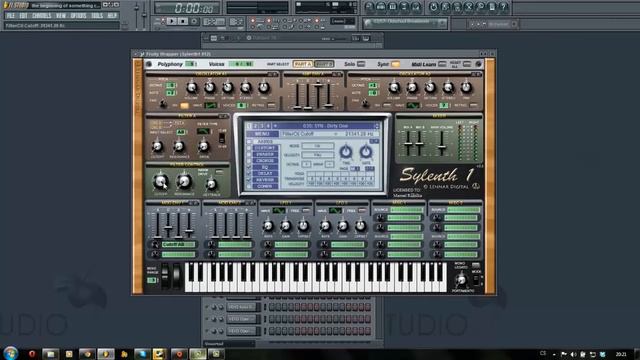This screenshot has height=360, width=640.
Task: Switch to CHORUS effect tab
Action: [265, 161]
